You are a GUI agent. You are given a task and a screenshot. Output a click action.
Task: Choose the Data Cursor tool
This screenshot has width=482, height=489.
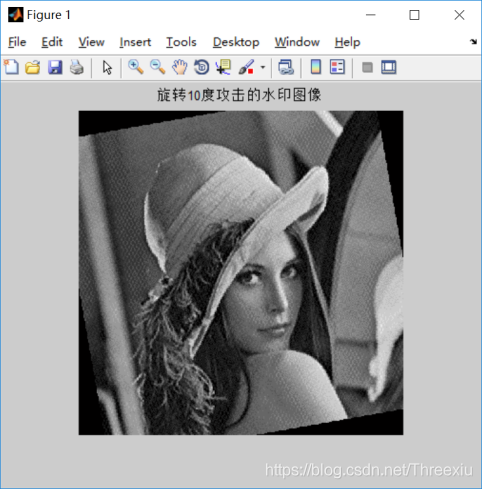coord(223,67)
